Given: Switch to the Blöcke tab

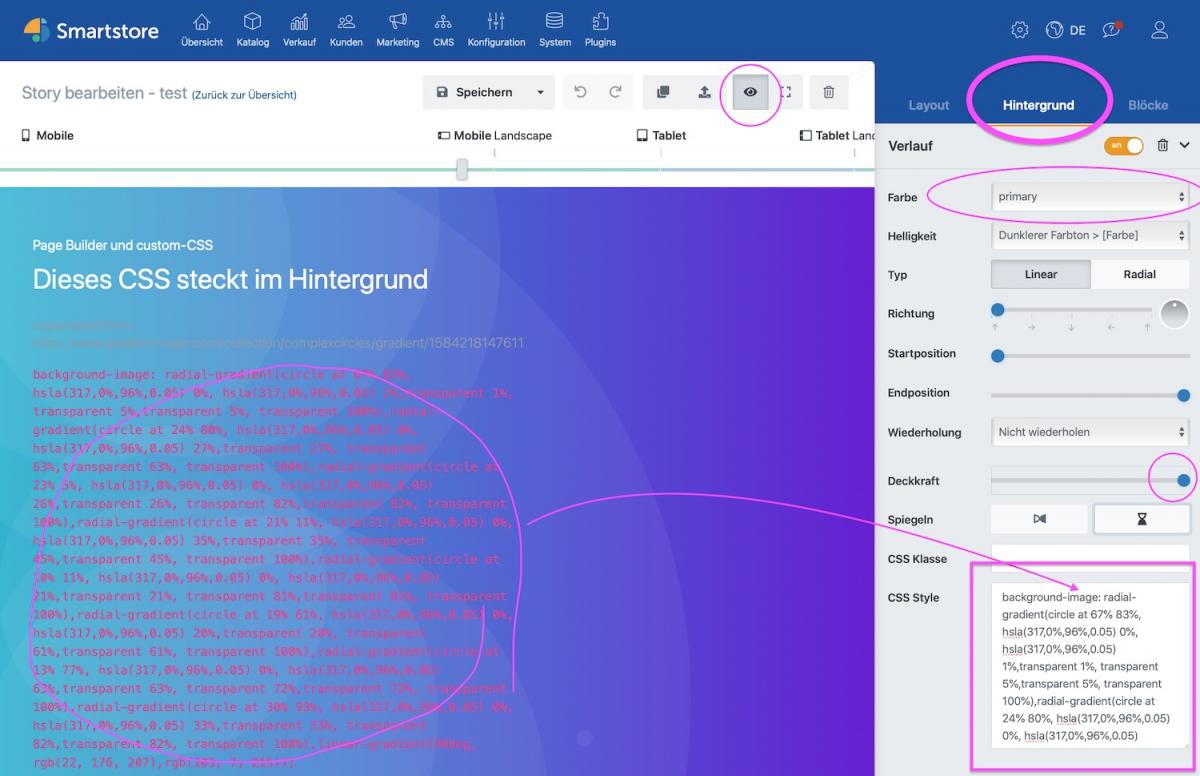Looking at the screenshot, I should [1147, 104].
